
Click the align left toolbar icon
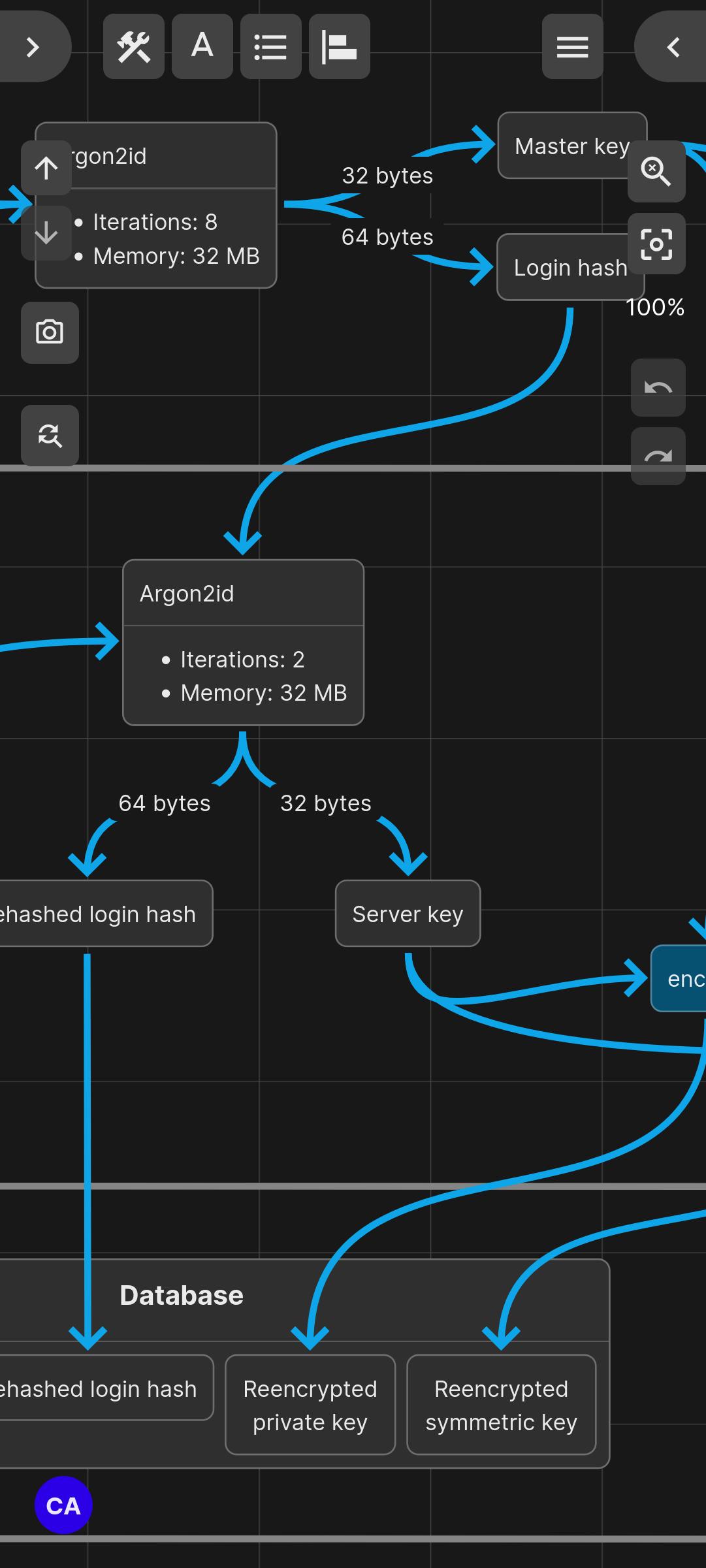339,48
